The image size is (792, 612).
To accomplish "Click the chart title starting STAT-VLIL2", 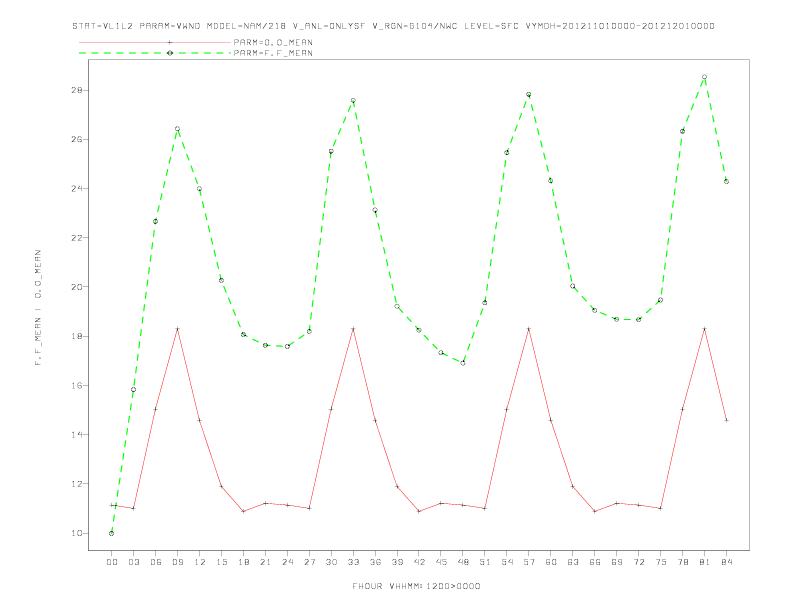I will pyautogui.click(x=393, y=26).
